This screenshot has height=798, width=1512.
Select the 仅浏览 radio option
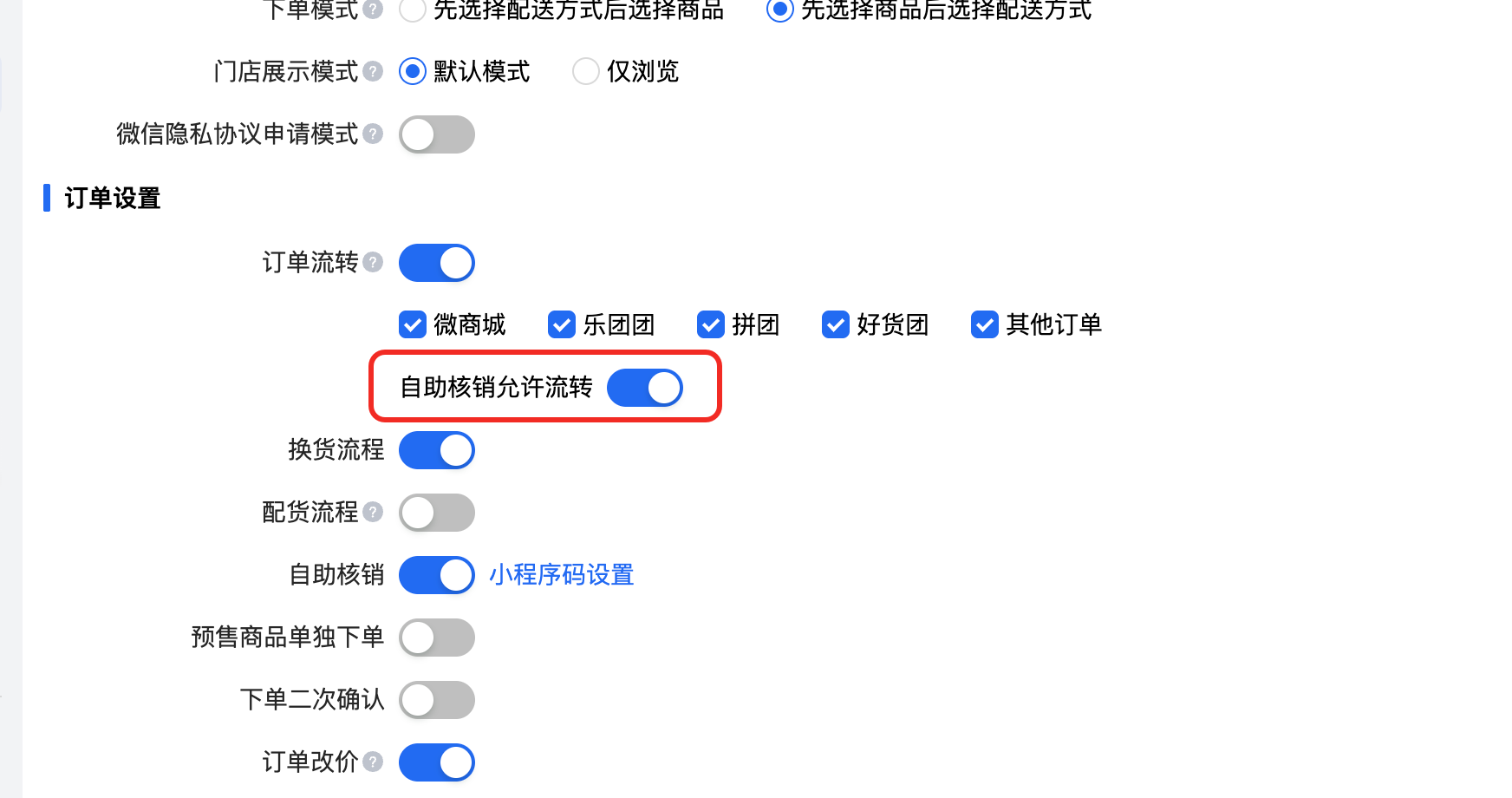586,71
